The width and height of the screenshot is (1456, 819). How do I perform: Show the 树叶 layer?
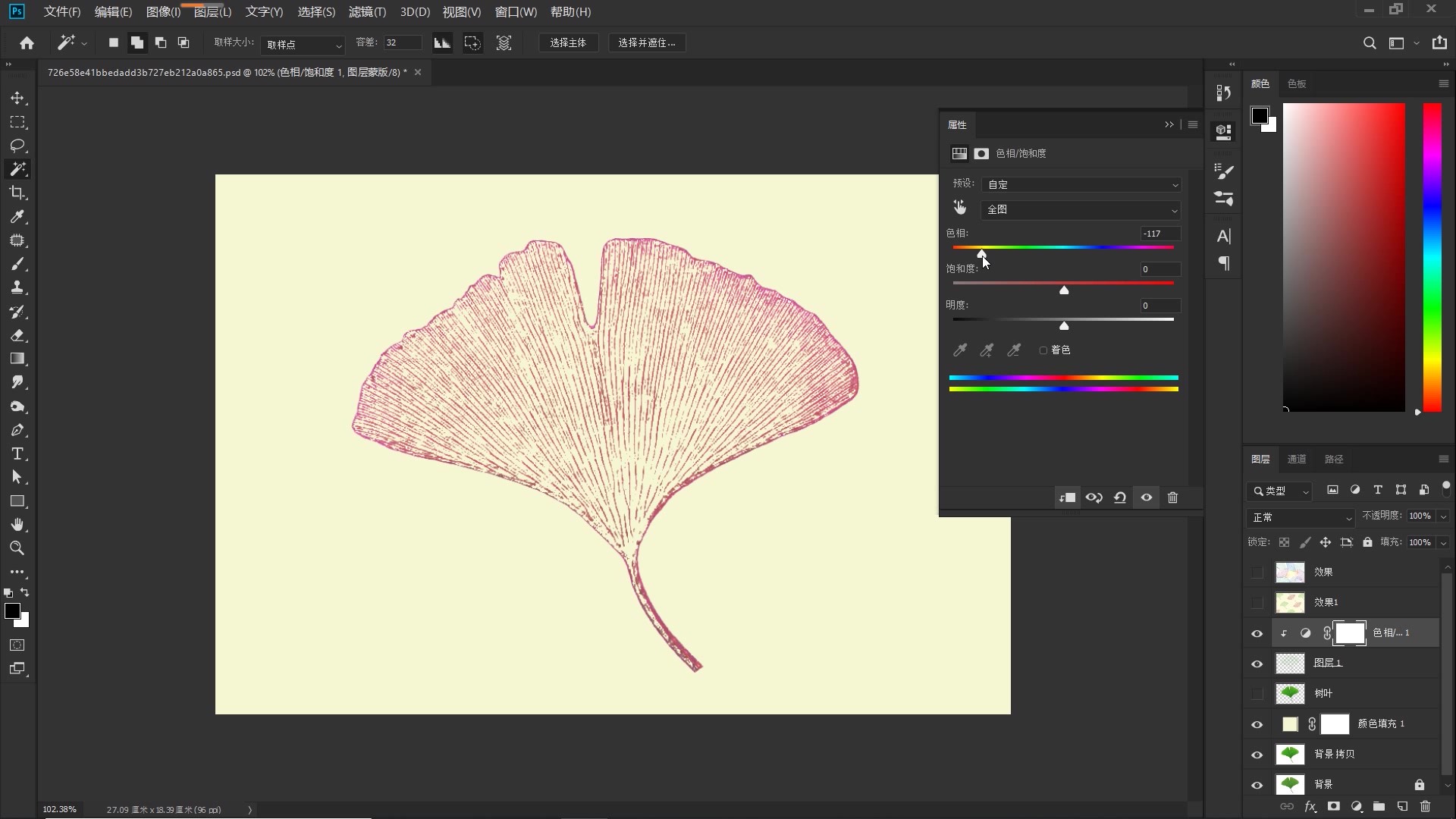pyautogui.click(x=1257, y=694)
